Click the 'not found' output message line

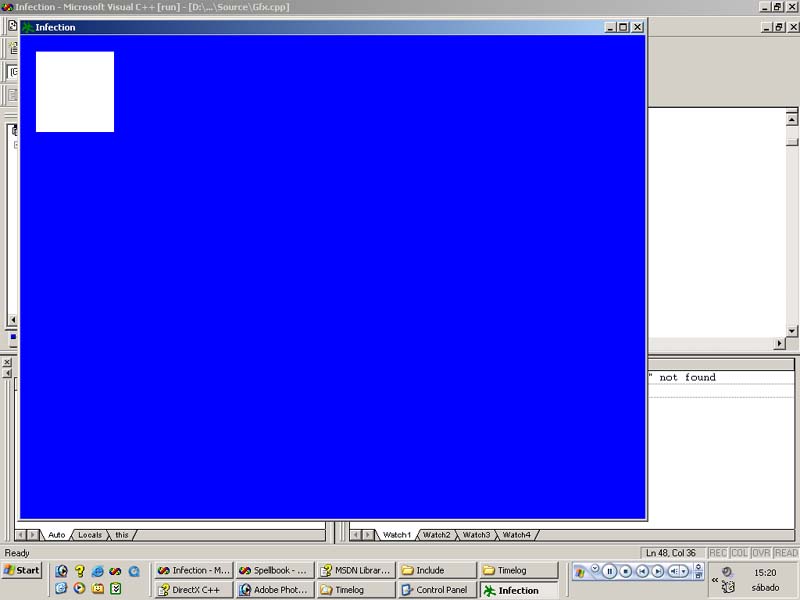point(687,378)
